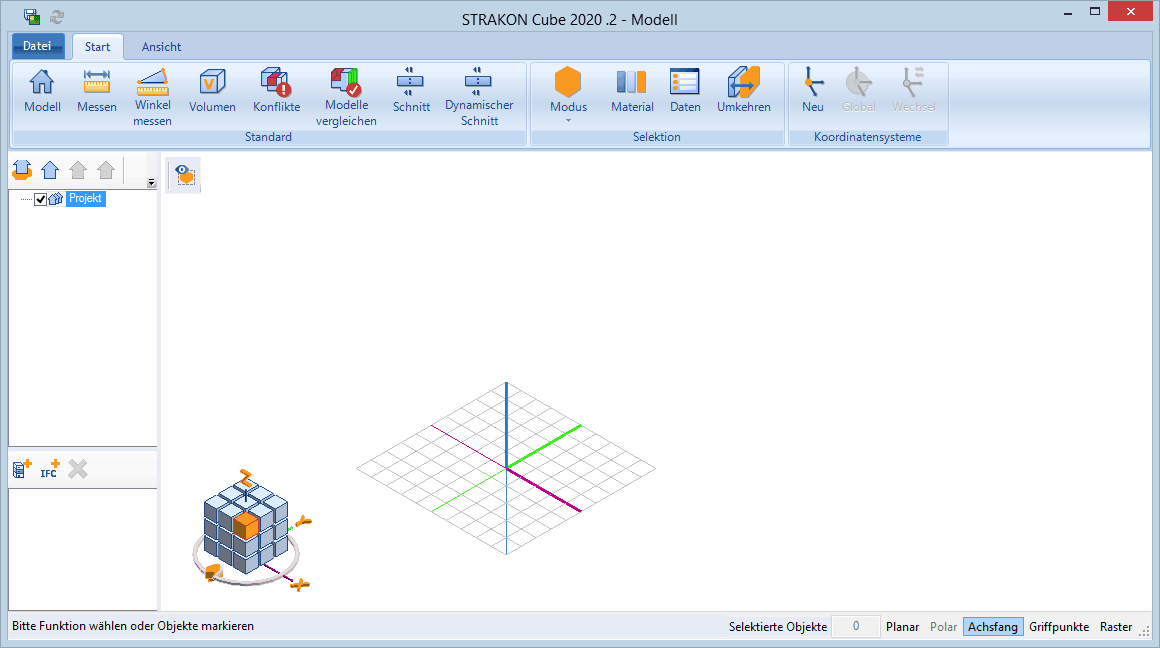Click the refresh icon in title bar

[57, 16]
